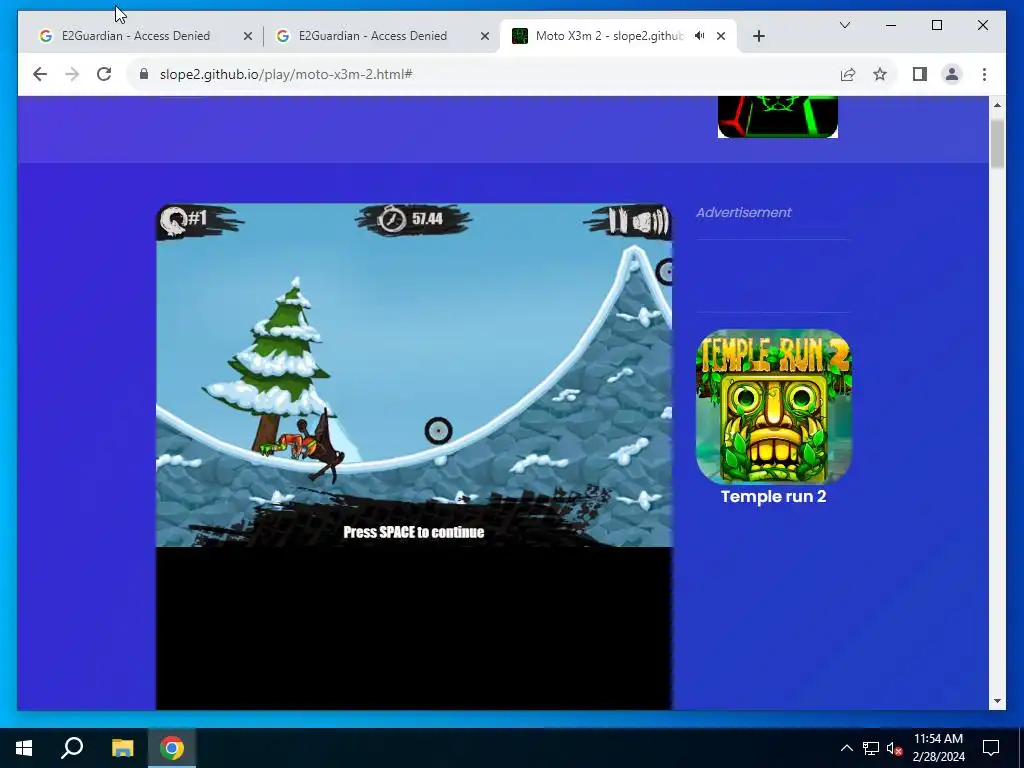This screenshot has height=768, width=1024.
Task: Close the first E2Guardian tab
Action: 248,37
